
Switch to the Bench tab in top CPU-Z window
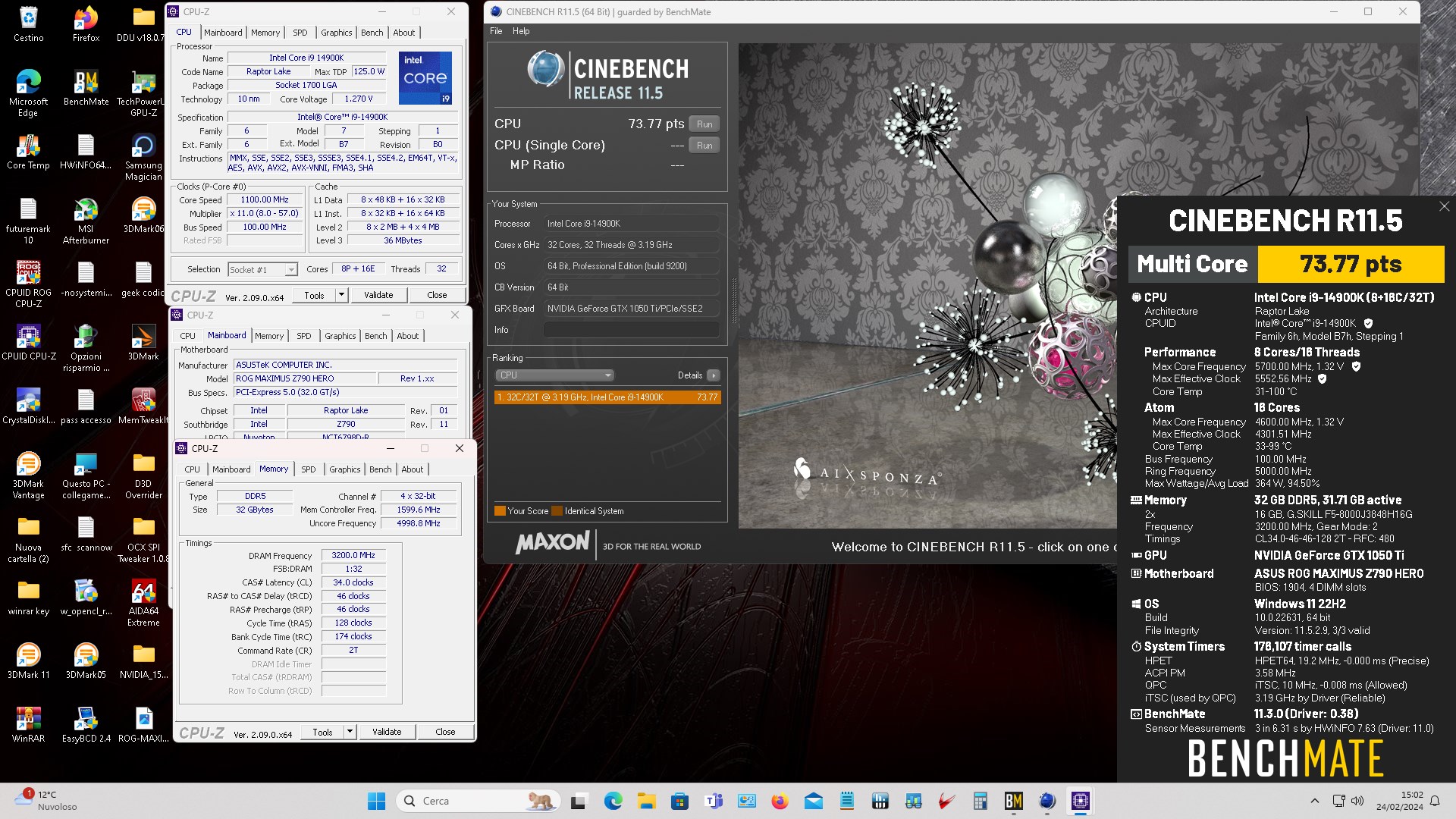point(372,33)
